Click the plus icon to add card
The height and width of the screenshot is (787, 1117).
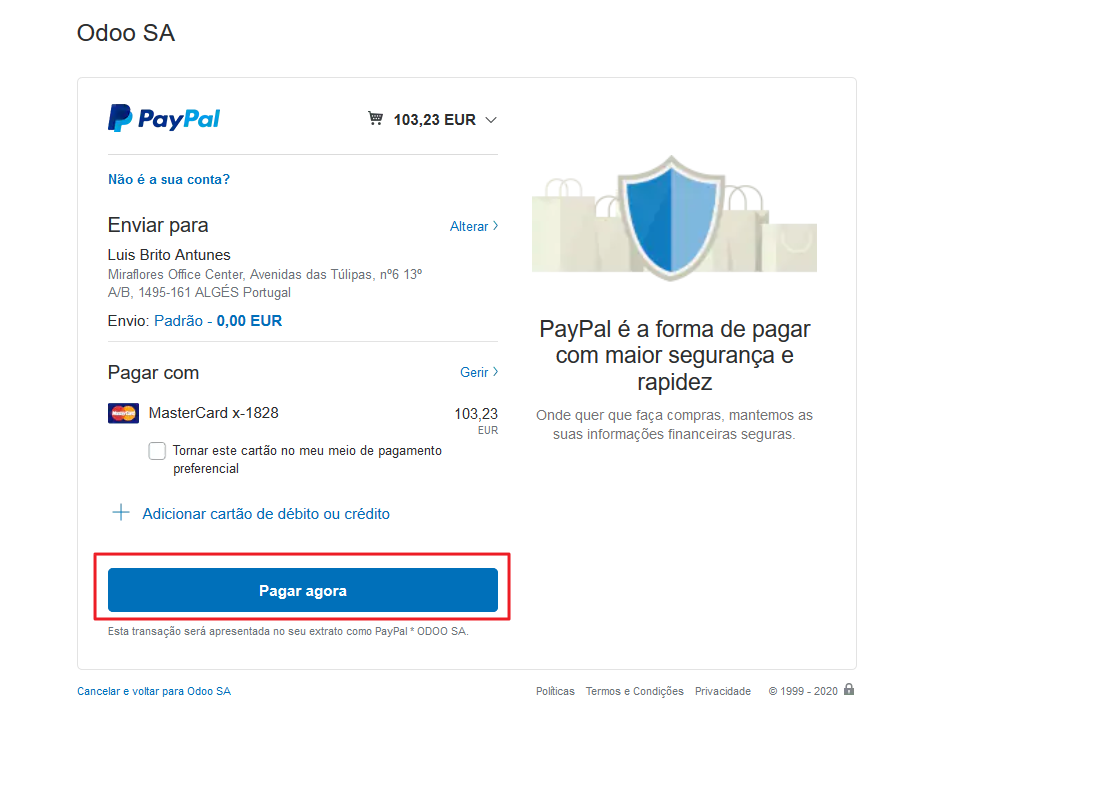click(x=121, y=513)
